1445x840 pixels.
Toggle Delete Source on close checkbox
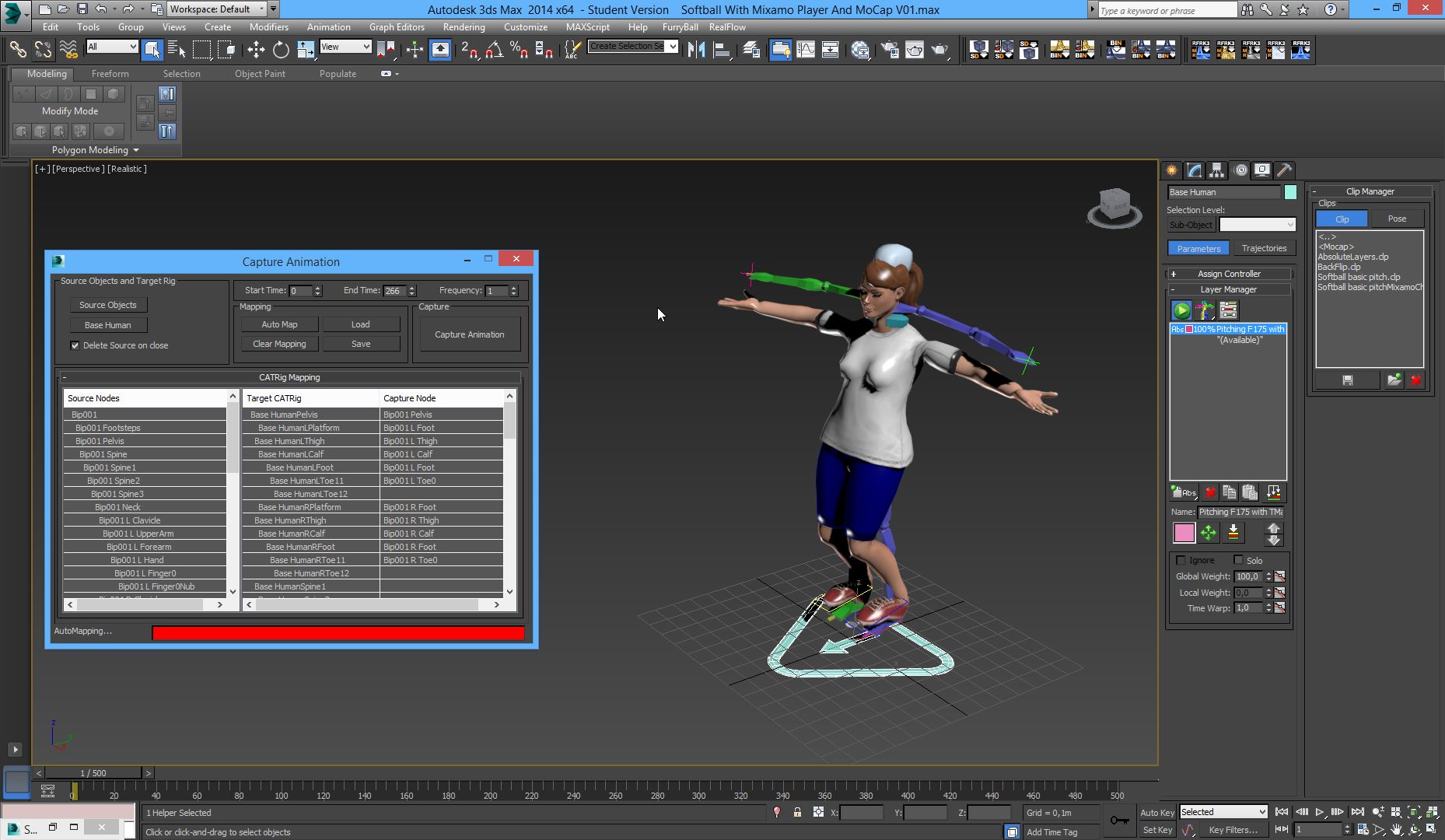click(75, 345)
